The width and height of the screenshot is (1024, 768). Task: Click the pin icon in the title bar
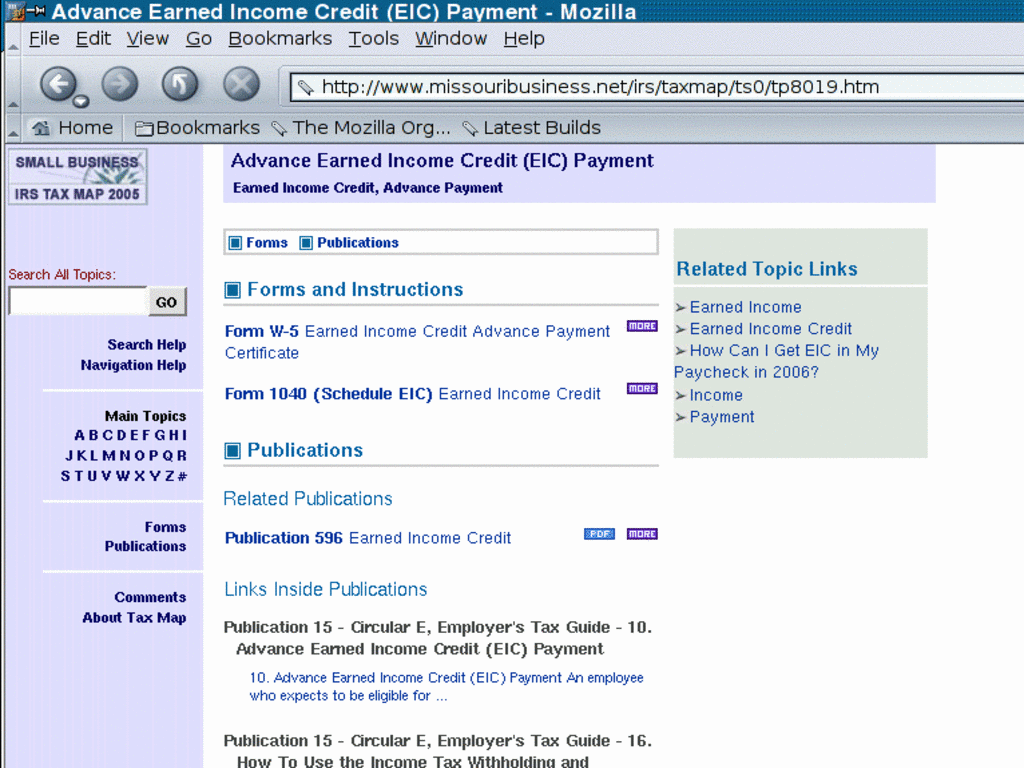[36, 10]
